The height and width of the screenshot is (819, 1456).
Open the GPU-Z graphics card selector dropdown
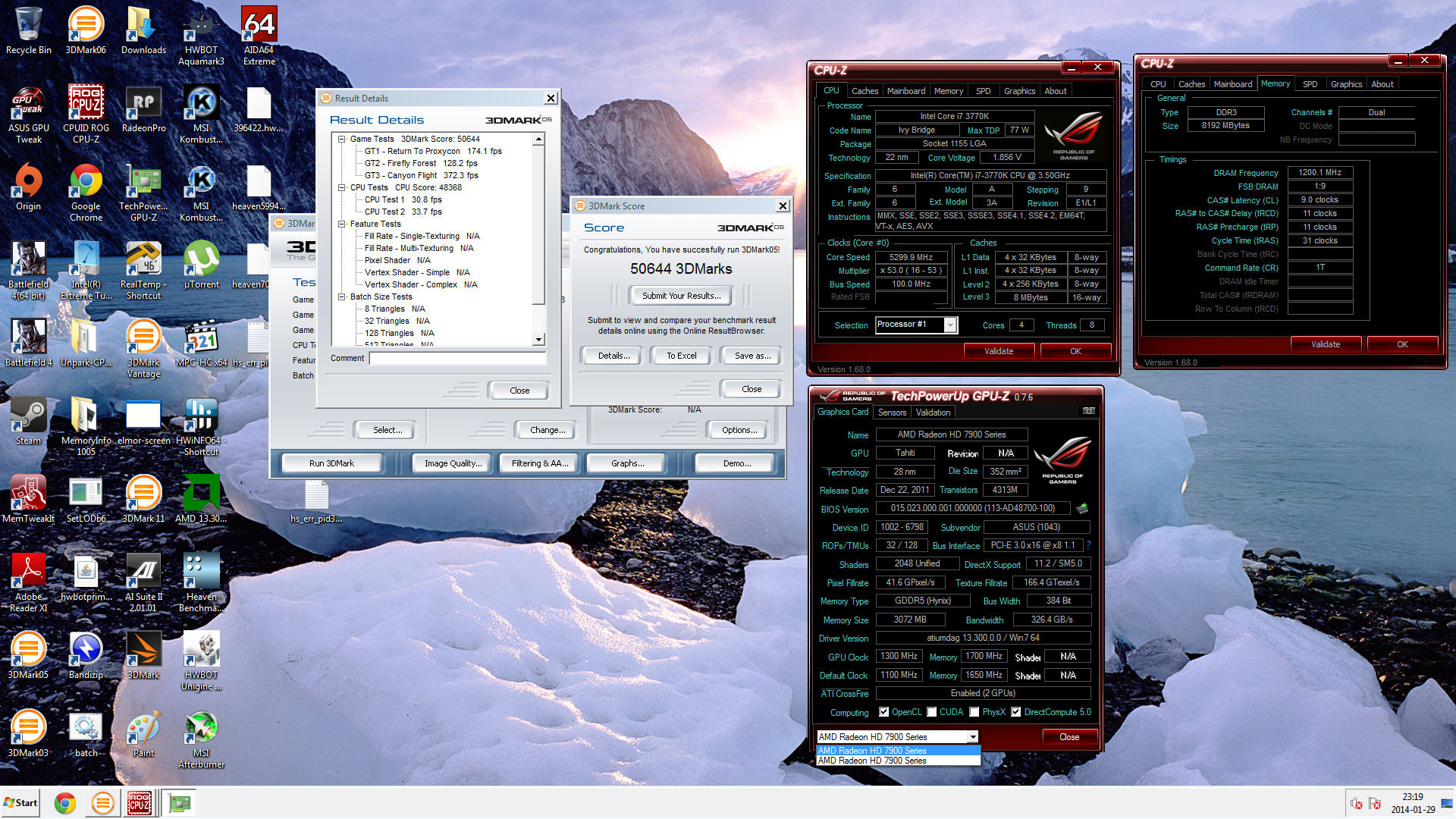(x=972, y=737)
